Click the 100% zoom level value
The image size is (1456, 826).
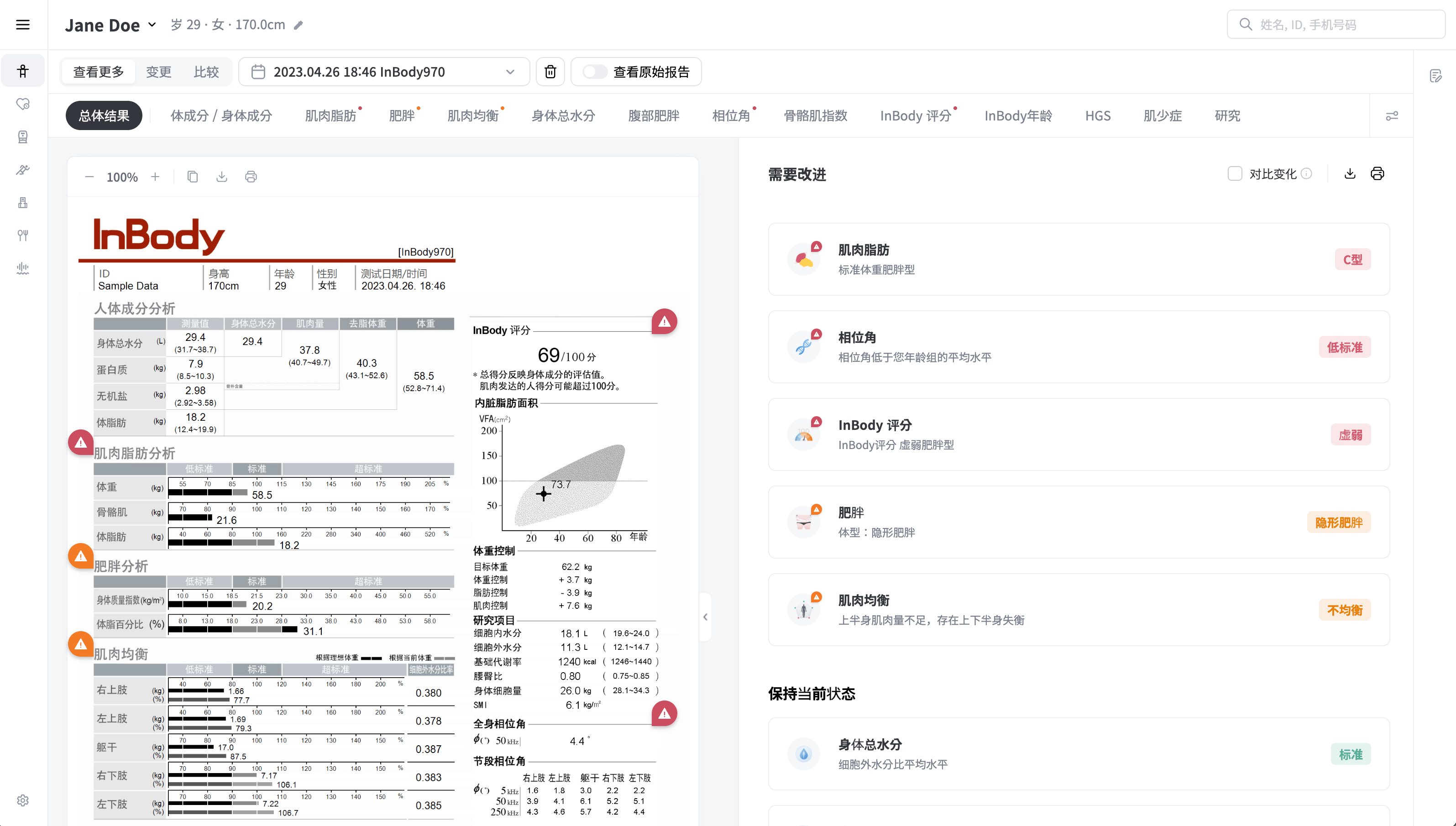122,177
